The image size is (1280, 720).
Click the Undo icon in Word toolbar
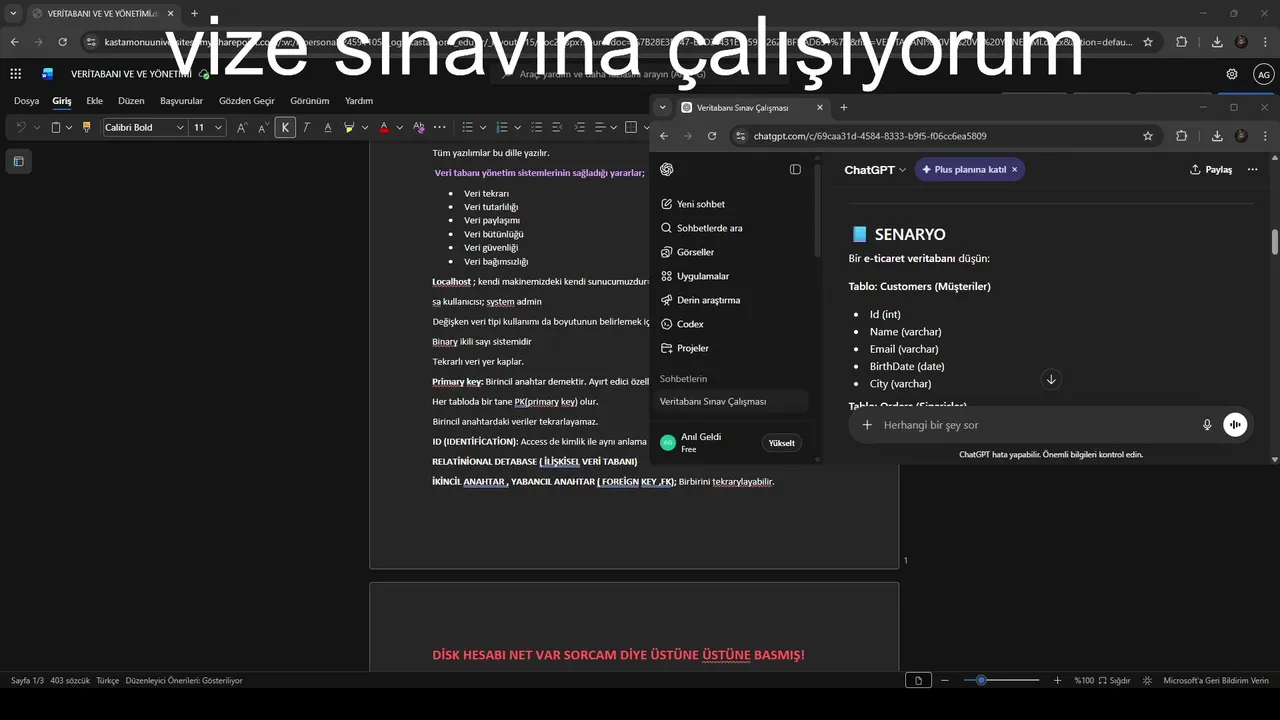(21, 127)
